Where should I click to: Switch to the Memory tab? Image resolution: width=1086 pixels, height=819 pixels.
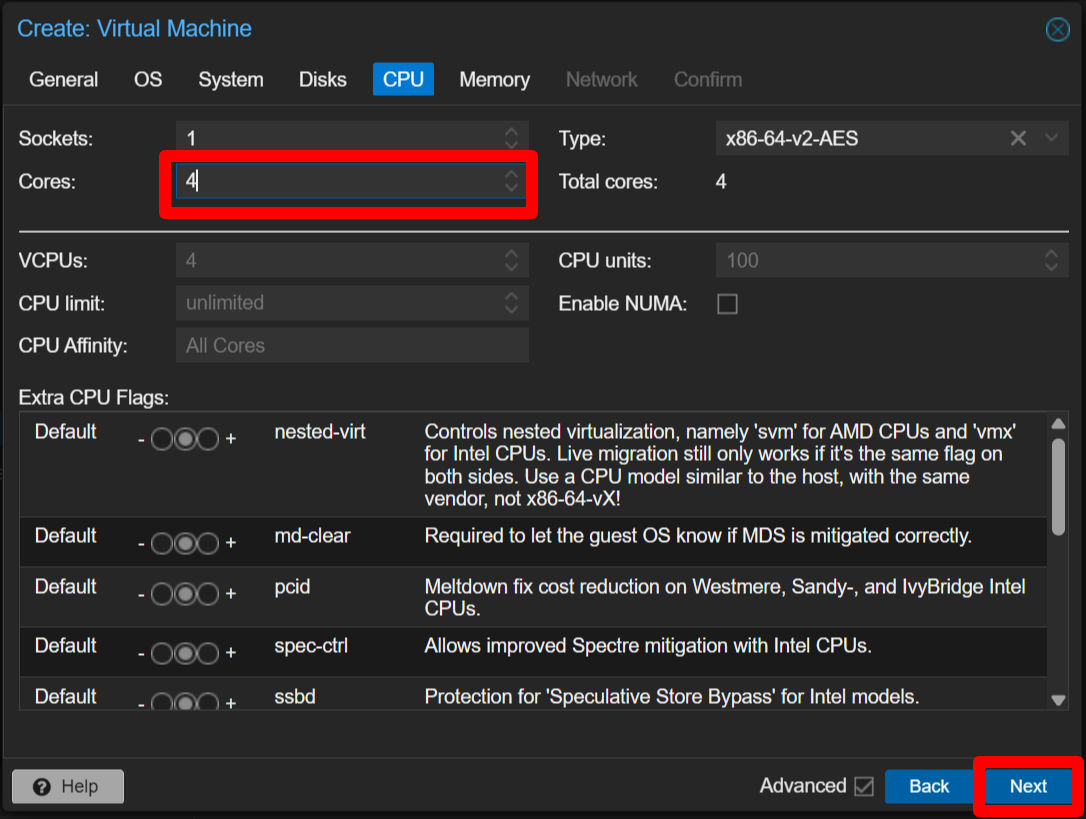[x=494, y=80]
